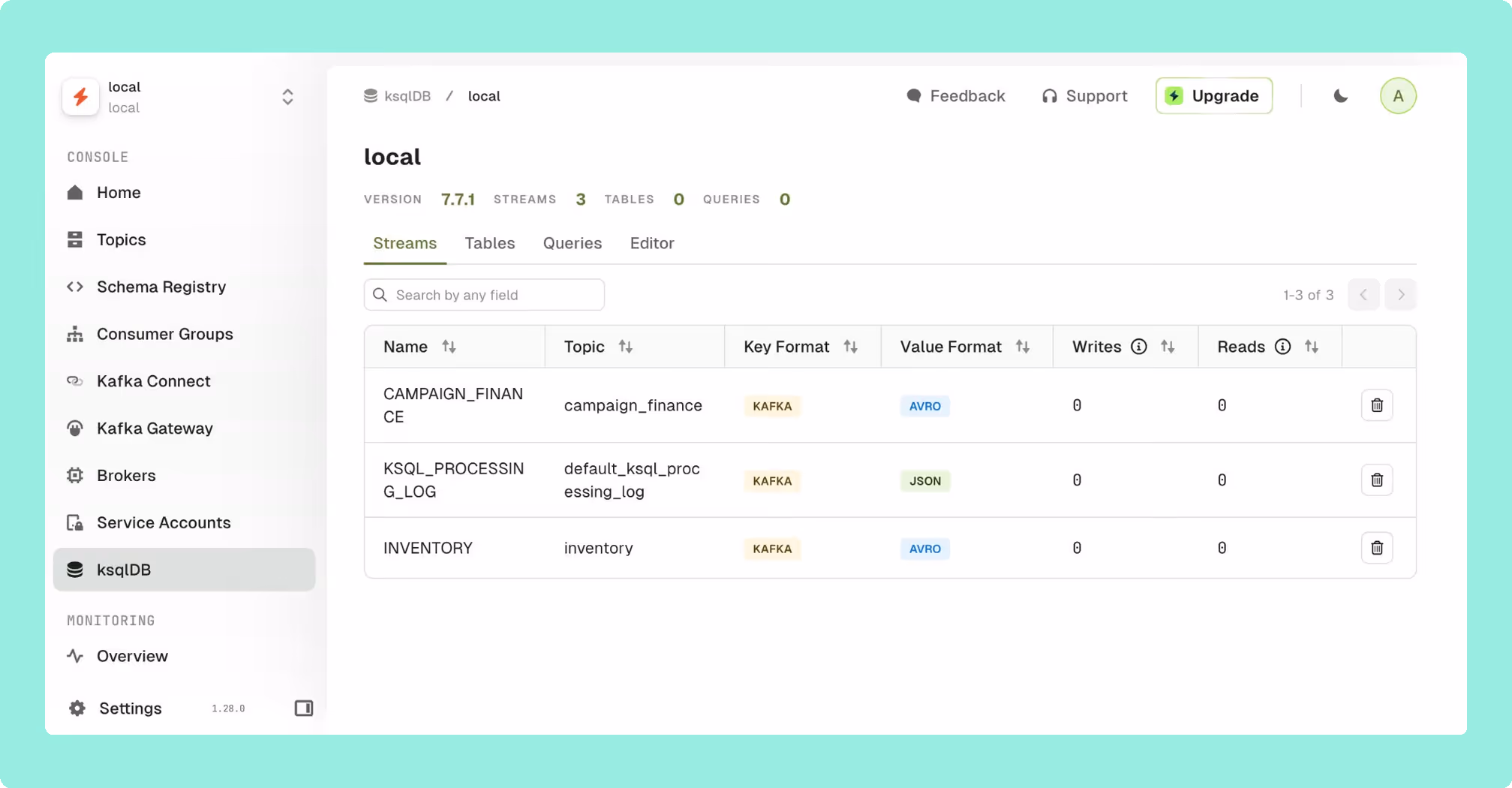The image size is (1512, 788).
Task: Open Kafka Gateway page
Action: coord(184,429)
